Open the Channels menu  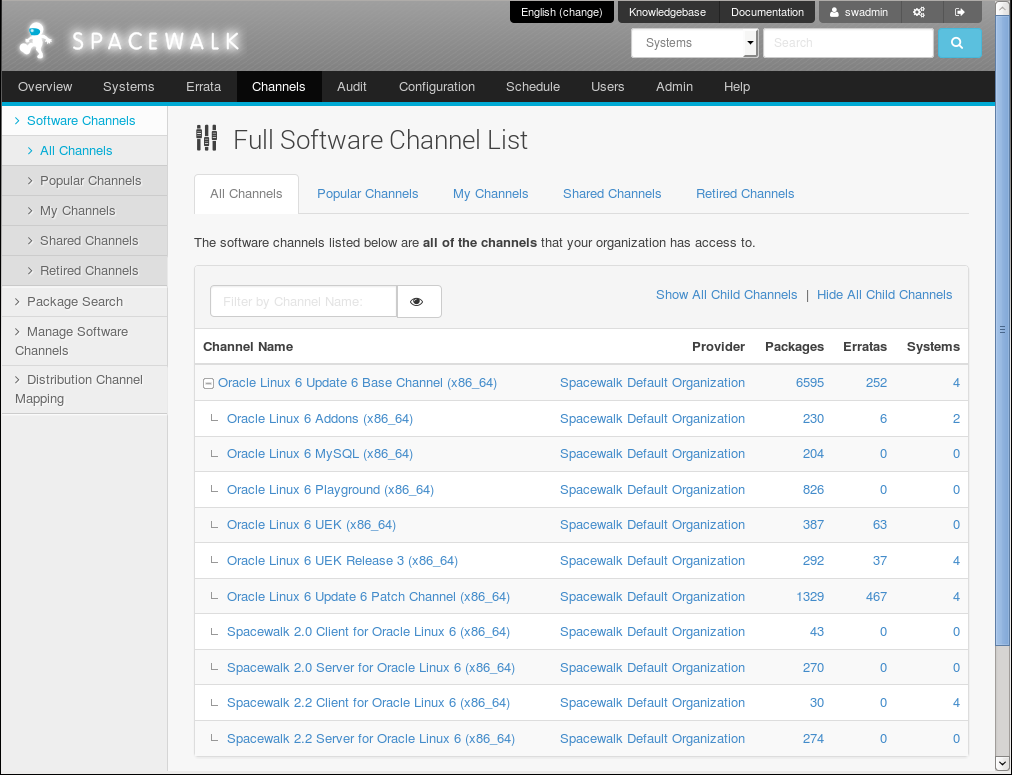tap(279, 86)
